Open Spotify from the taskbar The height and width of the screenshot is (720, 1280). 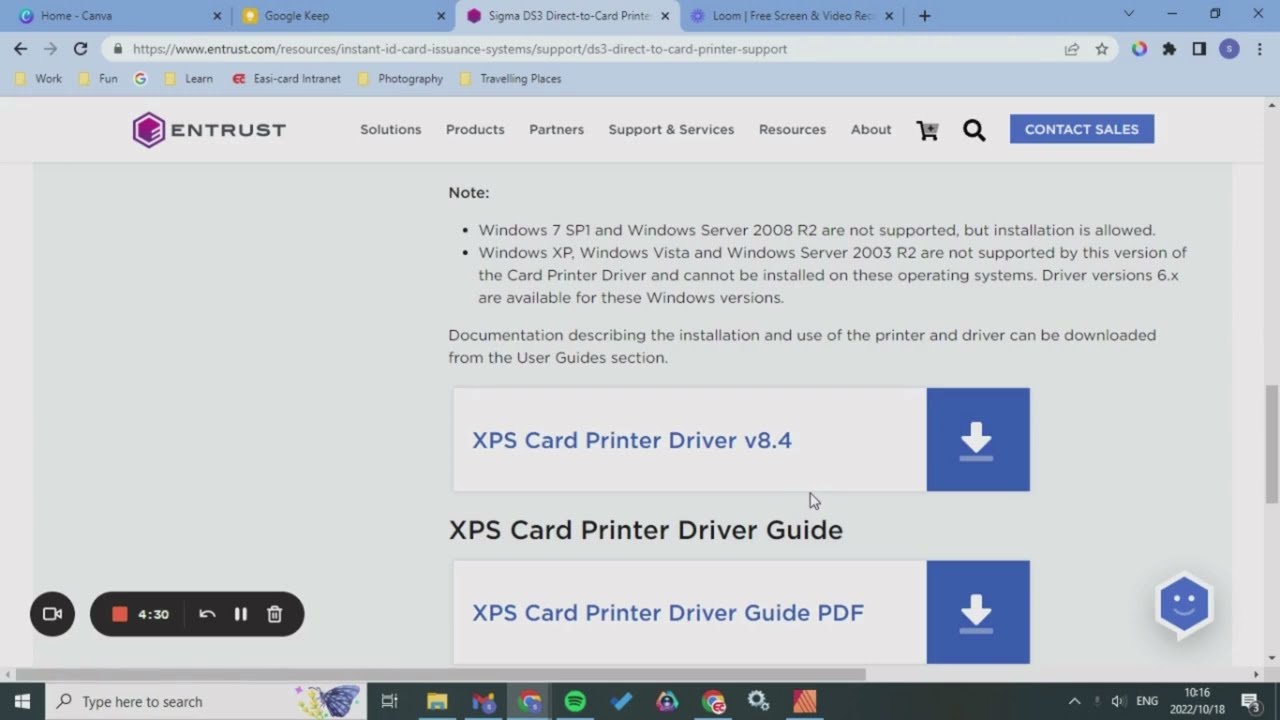pos(575,701)
